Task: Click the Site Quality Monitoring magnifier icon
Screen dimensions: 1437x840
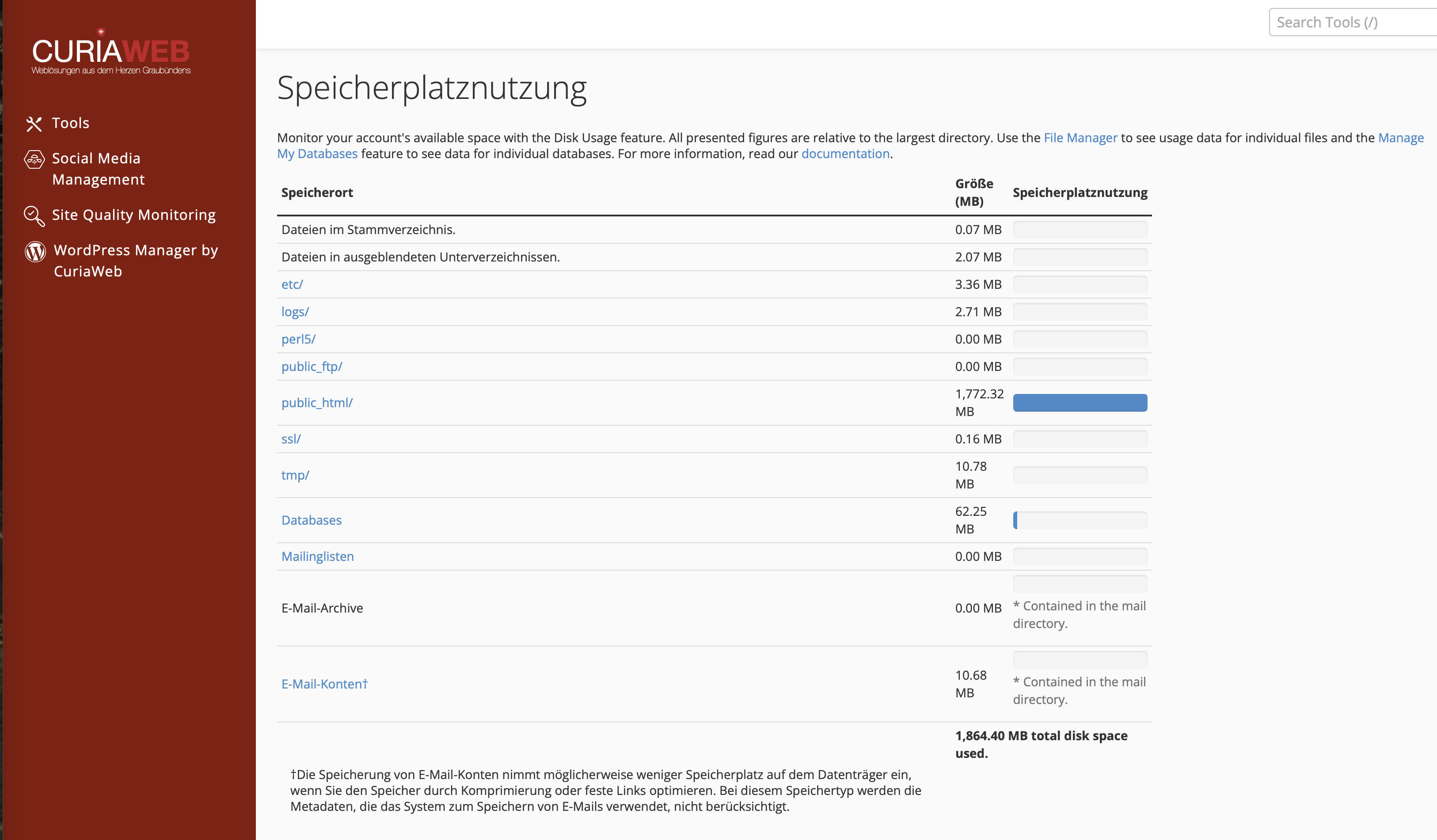Action: (x=34, y=216)
